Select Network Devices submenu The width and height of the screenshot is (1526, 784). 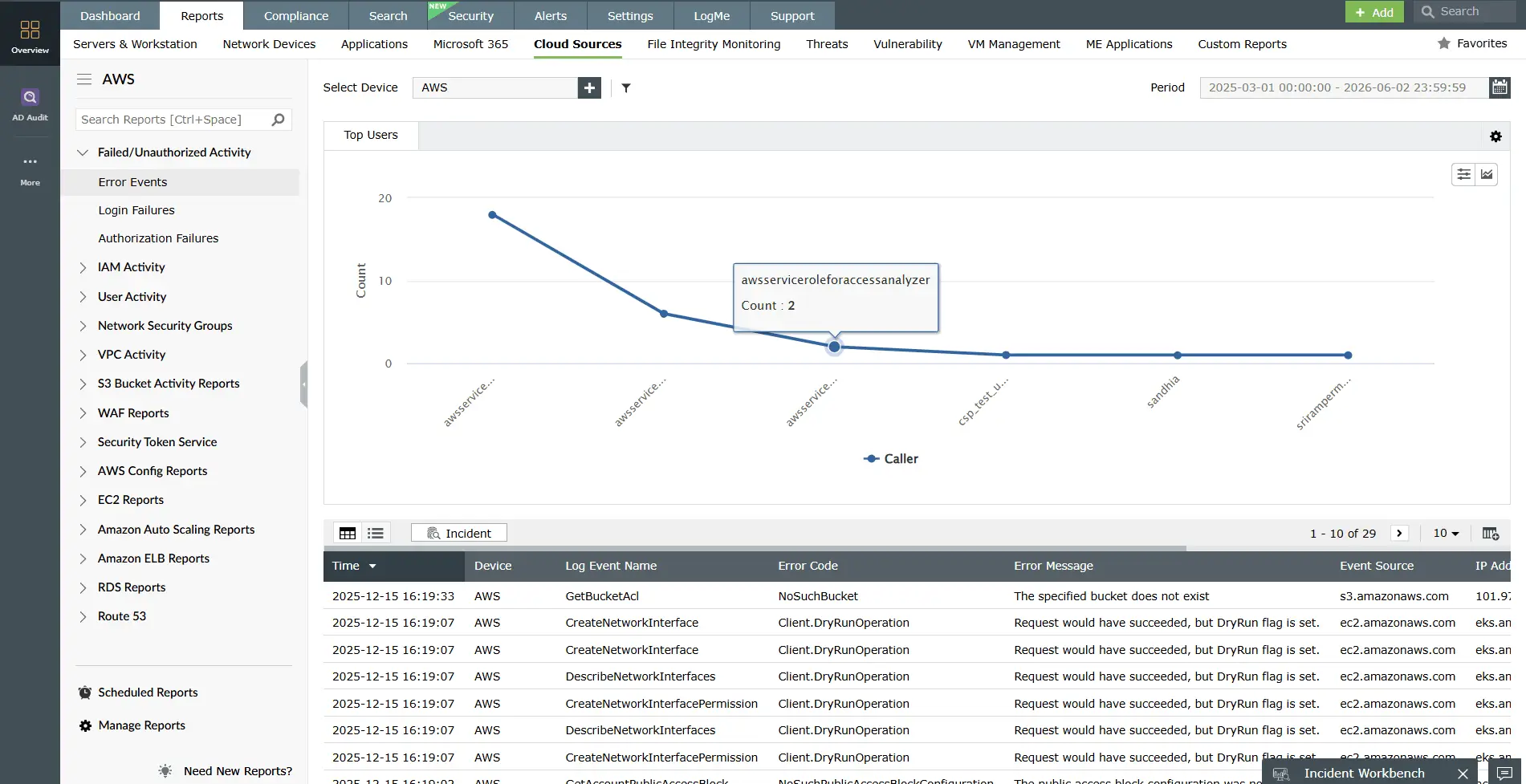(x=269, y=44)
